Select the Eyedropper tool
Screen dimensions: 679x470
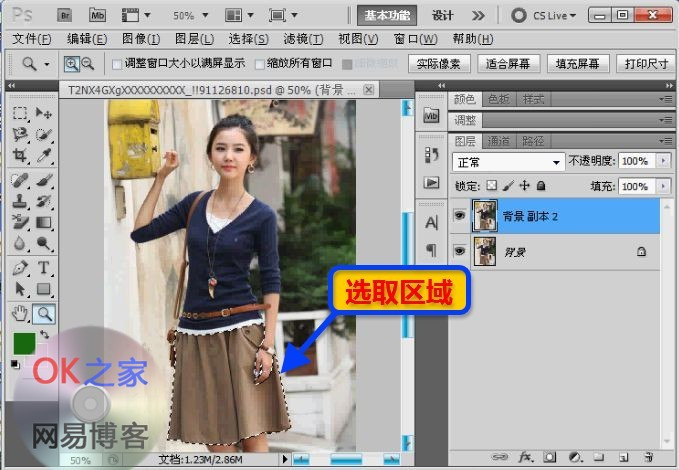pos(44,156)
